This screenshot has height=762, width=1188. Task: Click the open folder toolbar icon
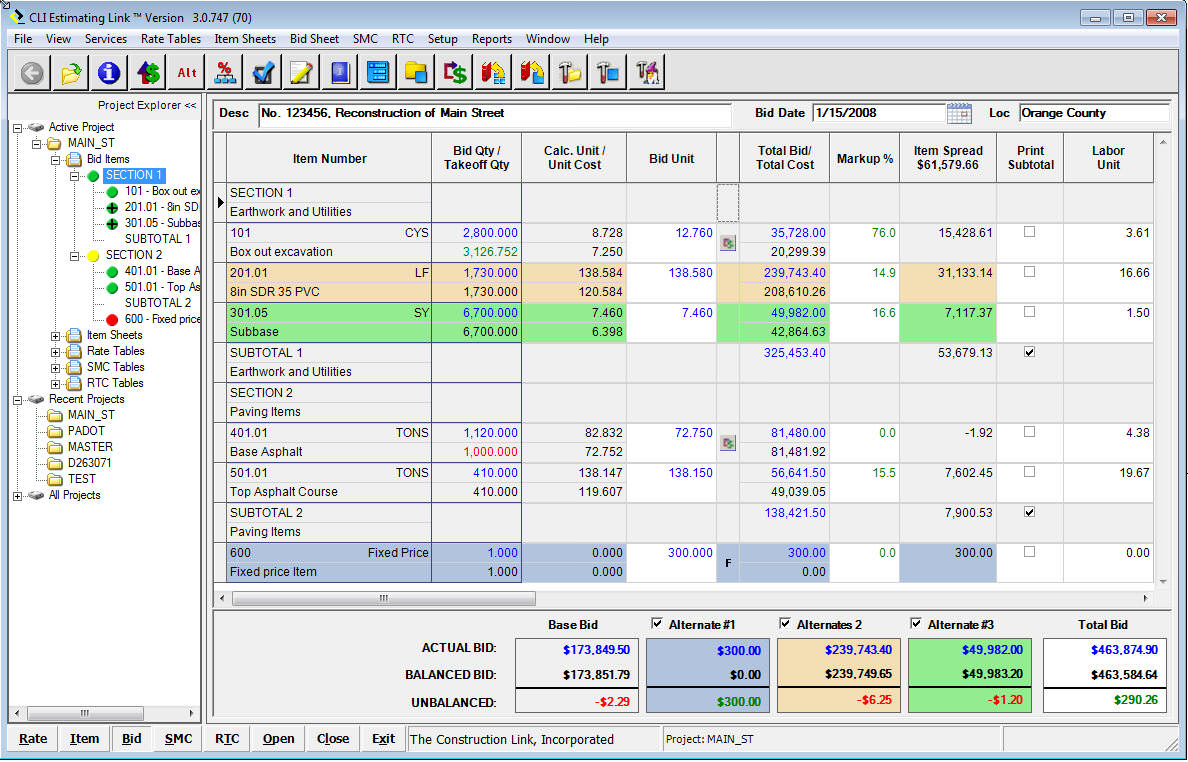[x=71, y=72]
